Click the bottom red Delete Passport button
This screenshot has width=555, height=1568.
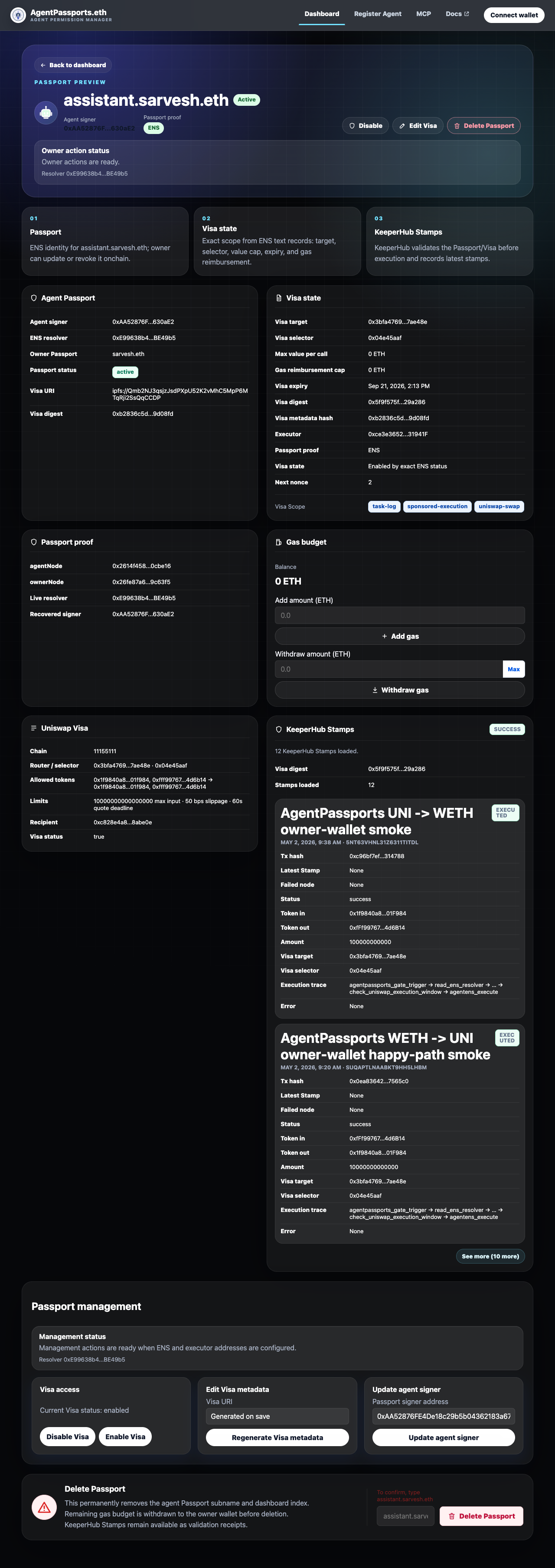[481, 1516]
